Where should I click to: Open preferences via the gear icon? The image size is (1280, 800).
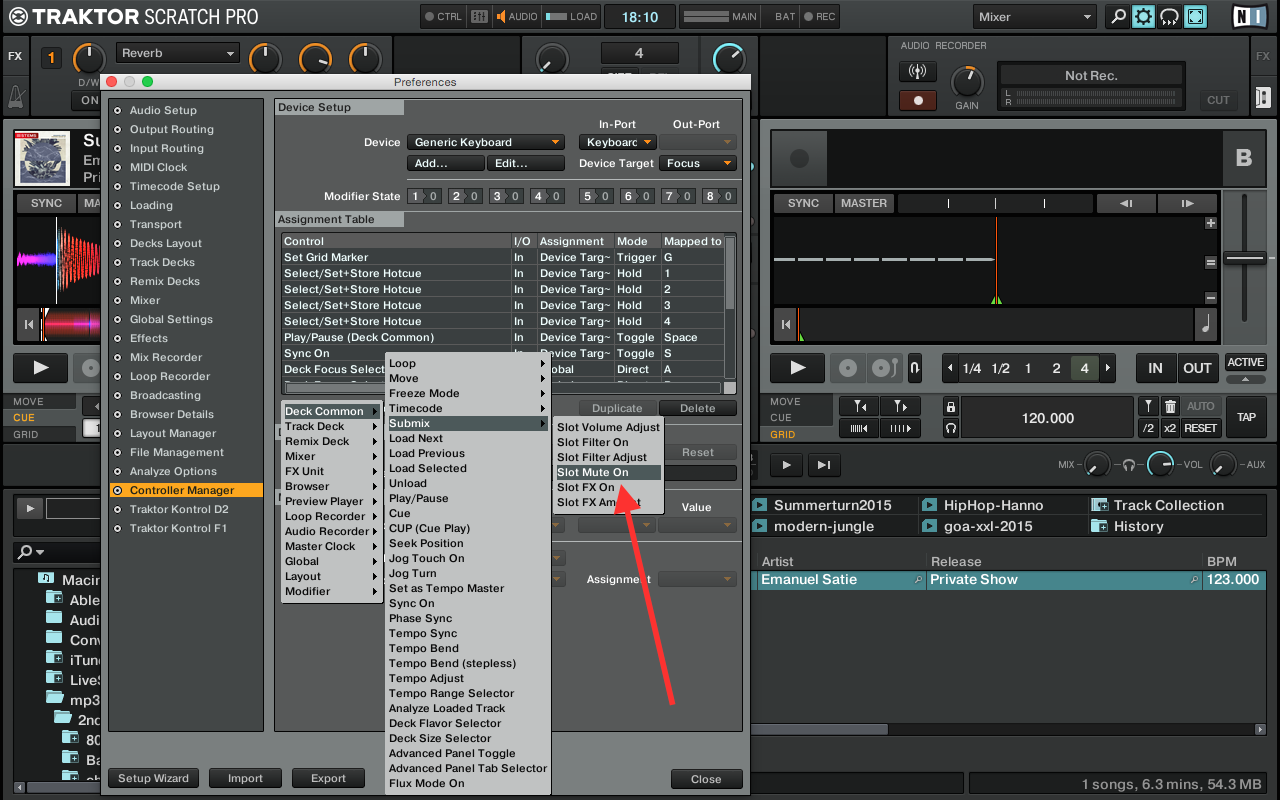(x=1143, y=17)
